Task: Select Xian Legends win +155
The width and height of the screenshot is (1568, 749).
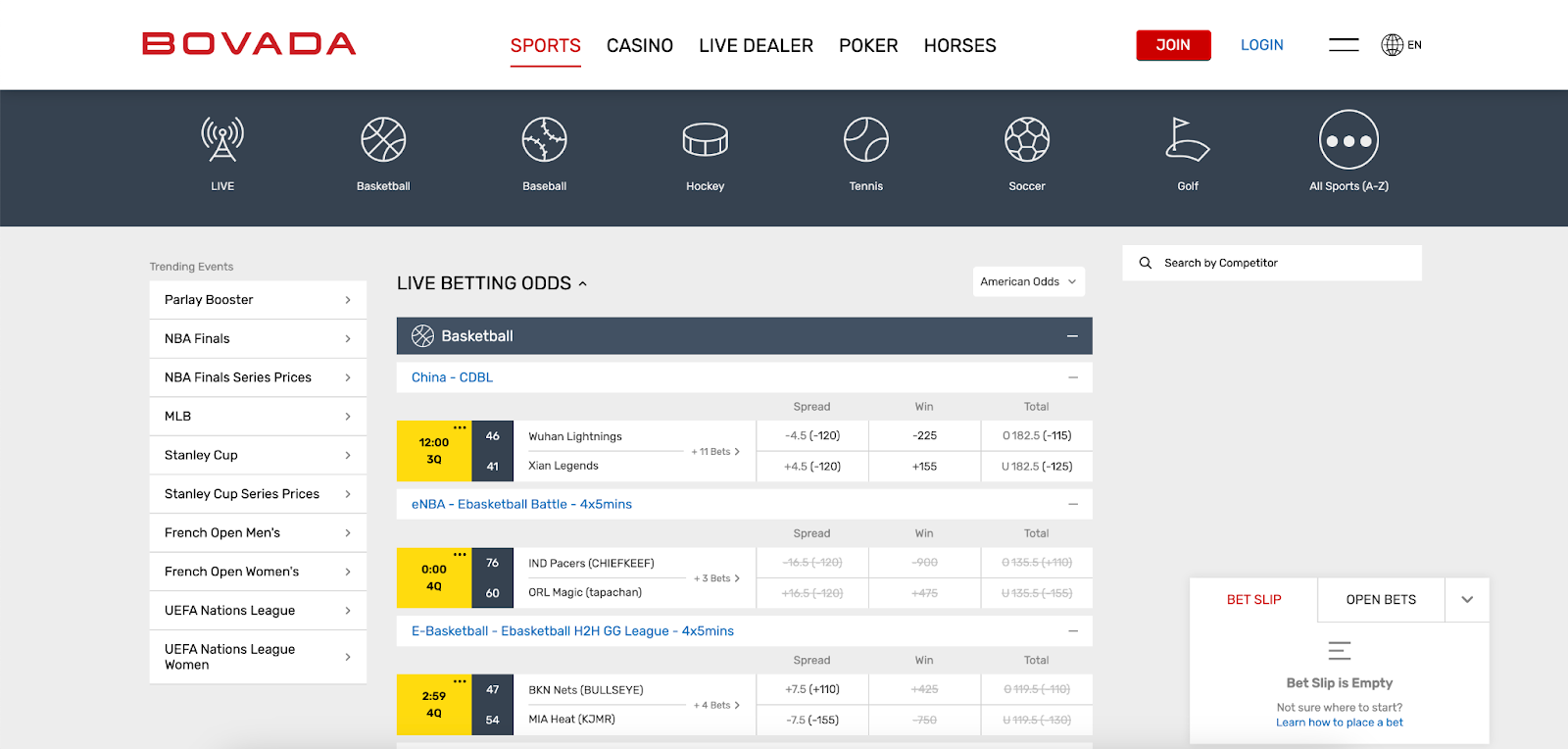Action: (x=924, y=467)
